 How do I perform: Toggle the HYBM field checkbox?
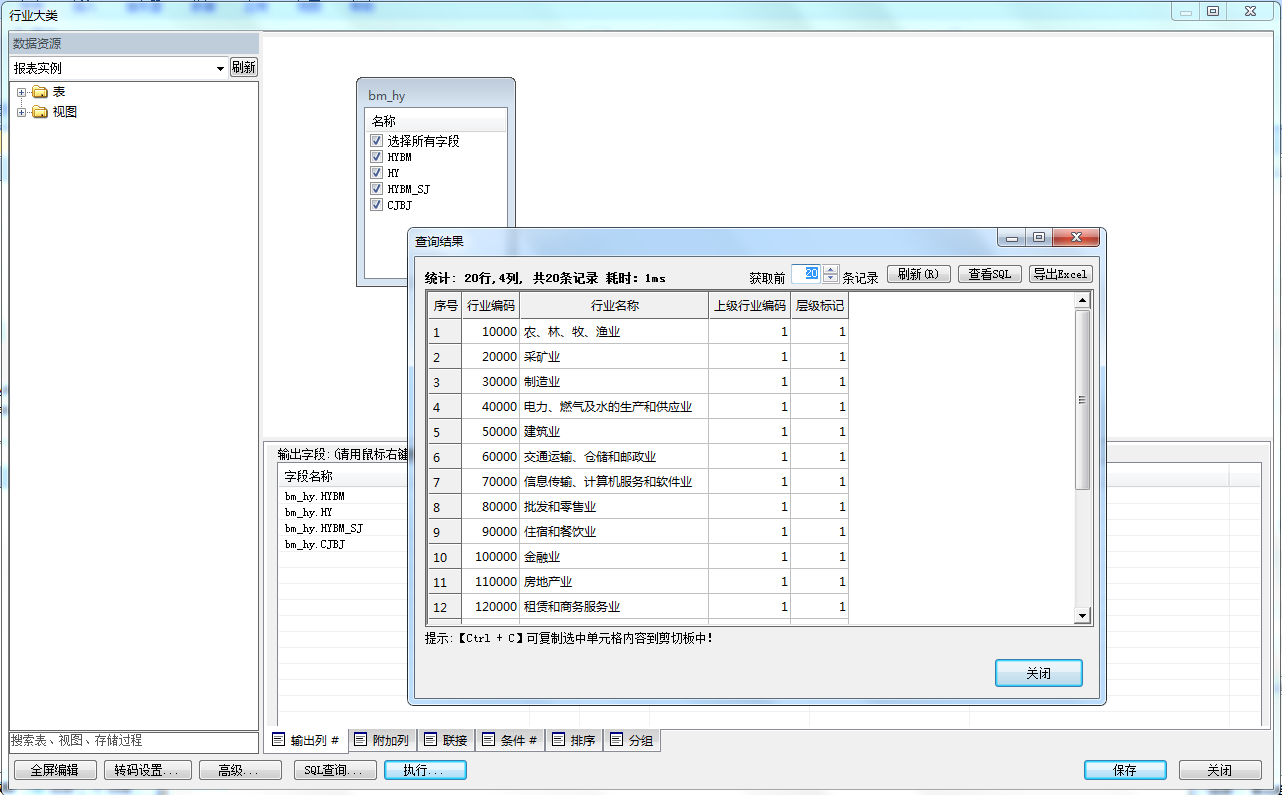pos(377,157)
